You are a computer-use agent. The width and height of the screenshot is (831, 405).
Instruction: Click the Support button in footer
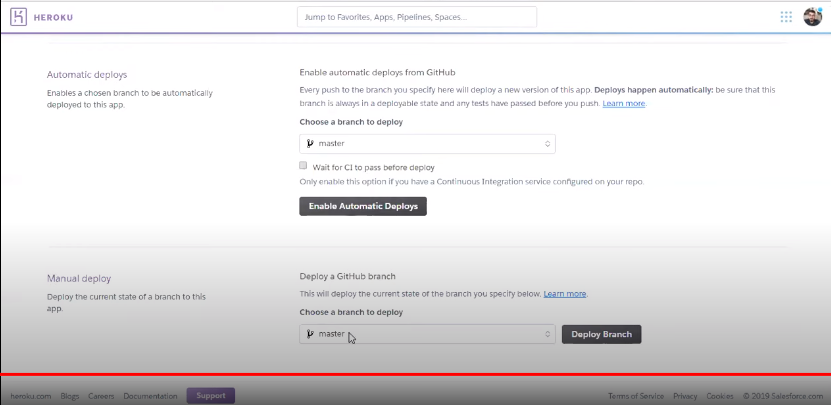tap(211, 395)
